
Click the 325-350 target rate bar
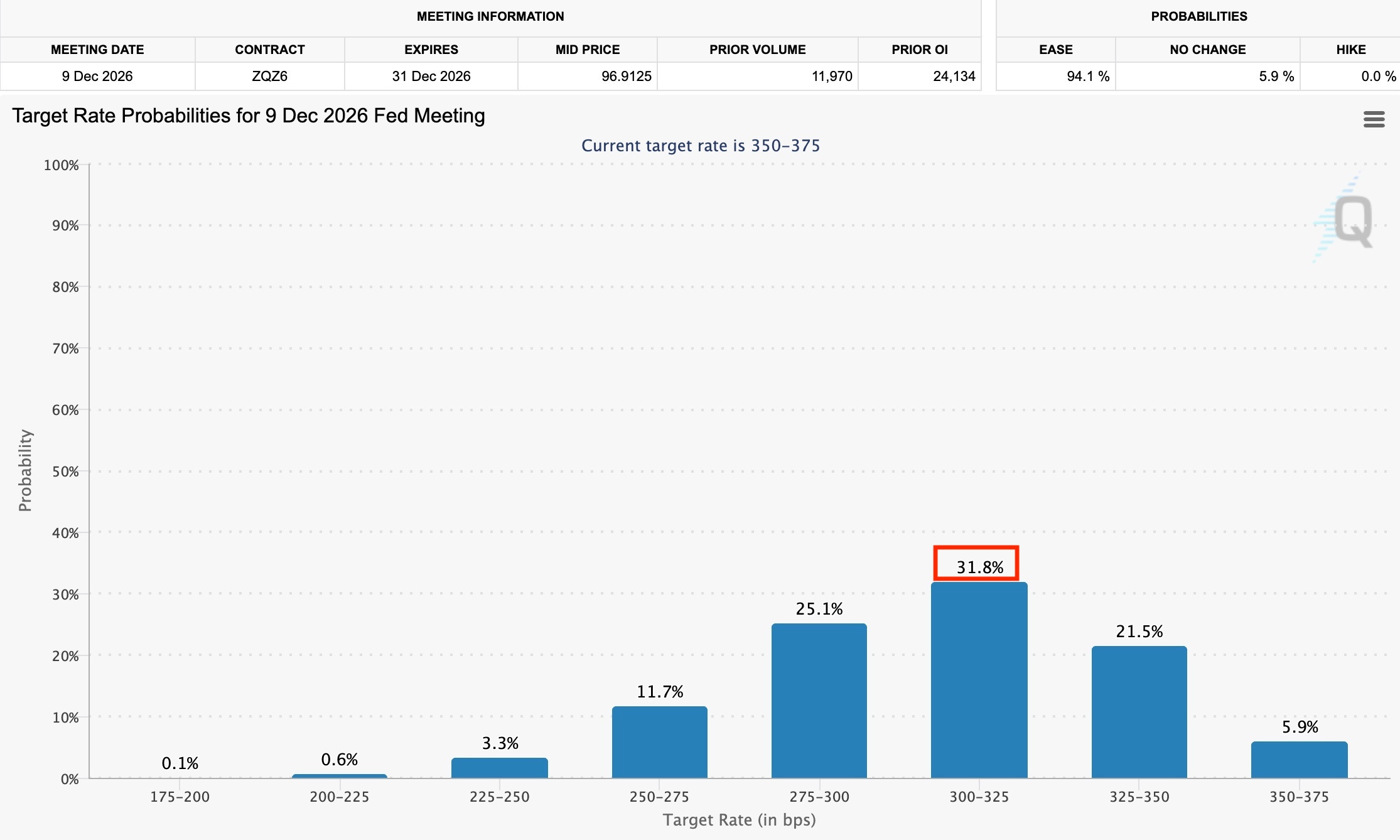click(x=1139, y=711)
